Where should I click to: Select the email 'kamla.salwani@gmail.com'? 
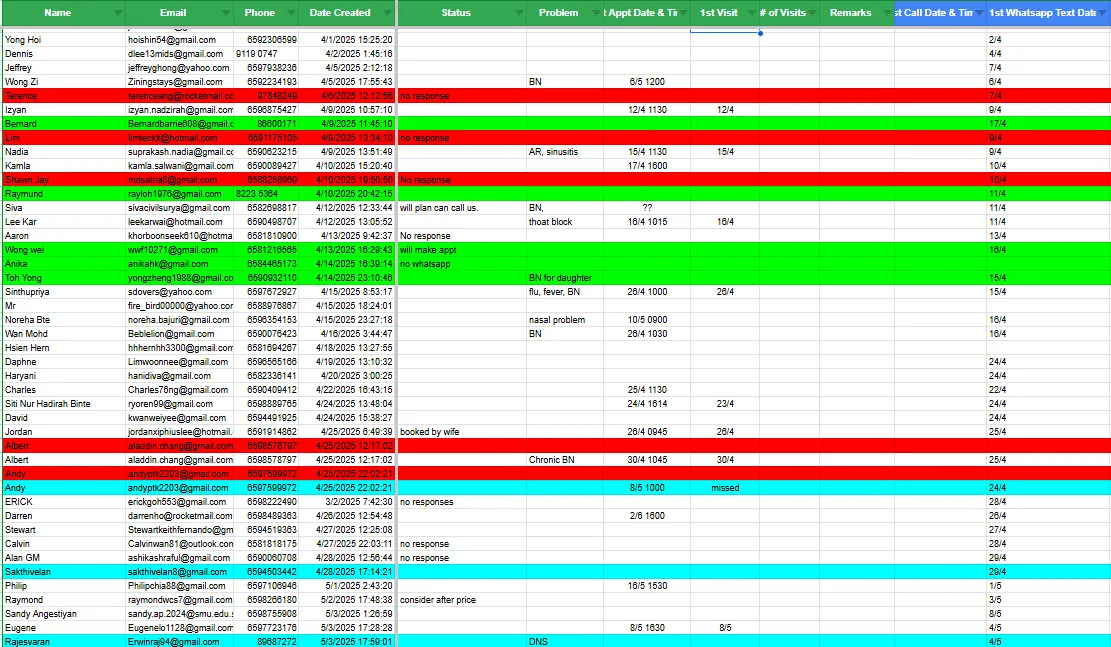179,166
